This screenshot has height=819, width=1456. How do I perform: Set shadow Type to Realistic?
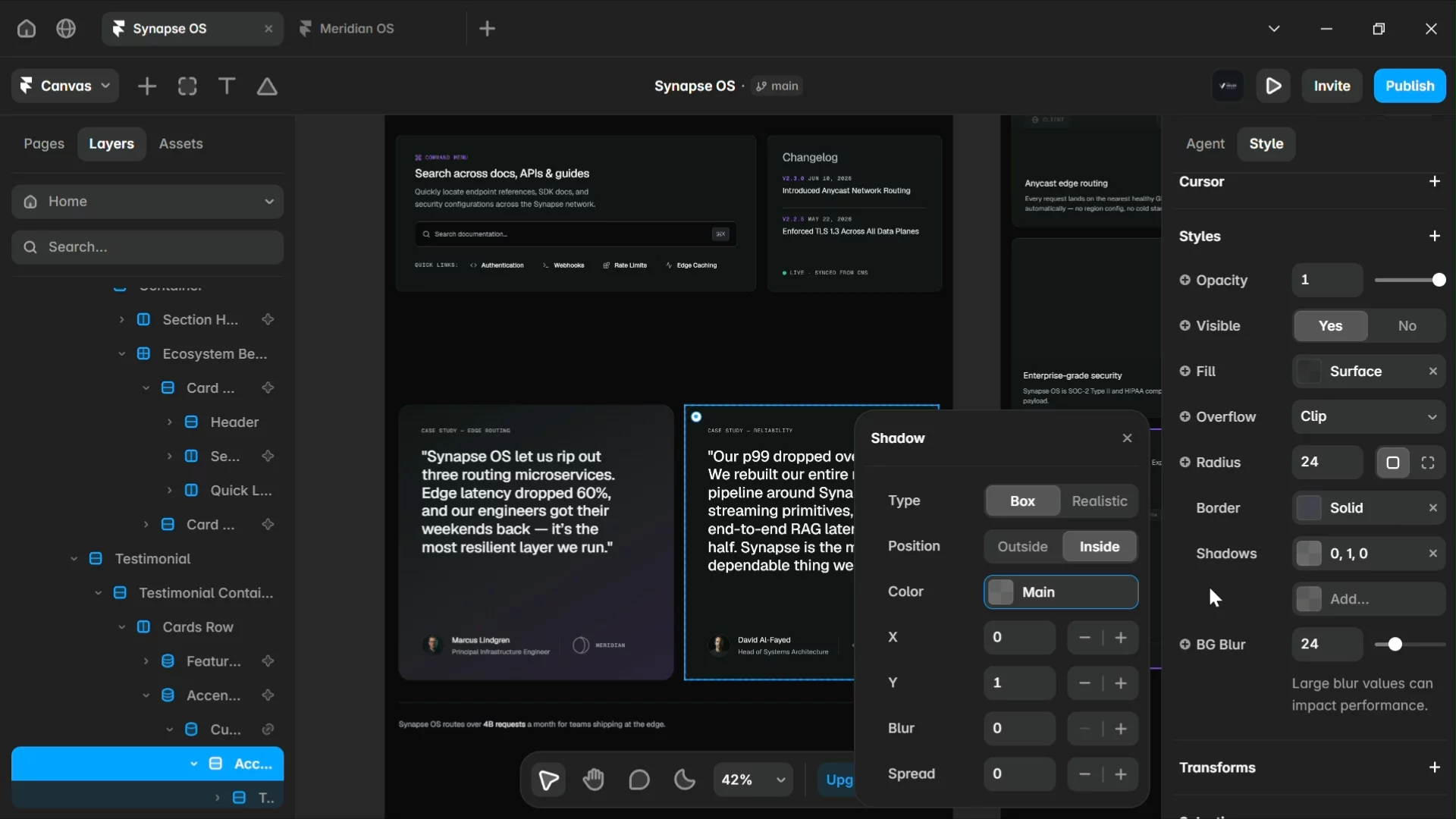[x=1100, y=501]
